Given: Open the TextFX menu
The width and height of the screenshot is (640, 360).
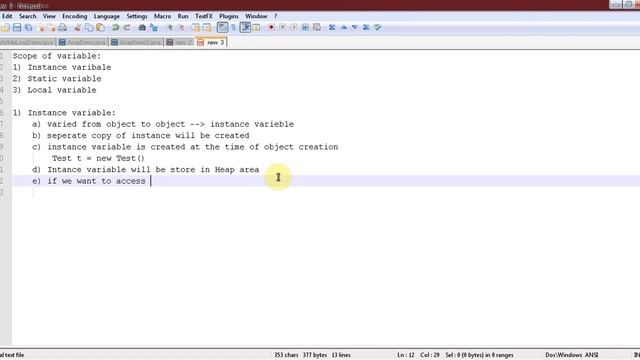Looking at the screenshot, I should tap(204, 16).
